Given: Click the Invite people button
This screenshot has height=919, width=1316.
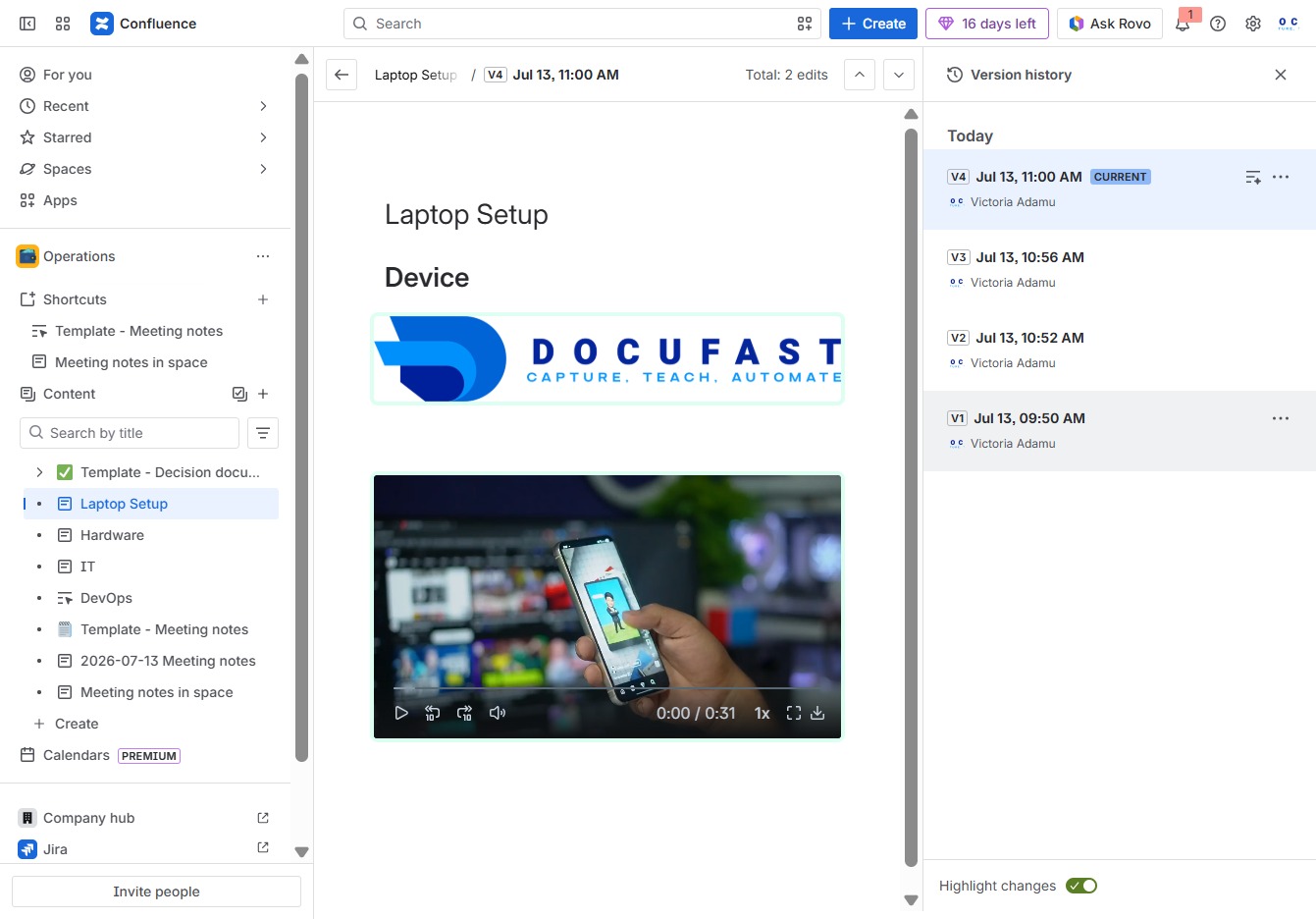Looking at the screenshot, I should pos(156,892).
